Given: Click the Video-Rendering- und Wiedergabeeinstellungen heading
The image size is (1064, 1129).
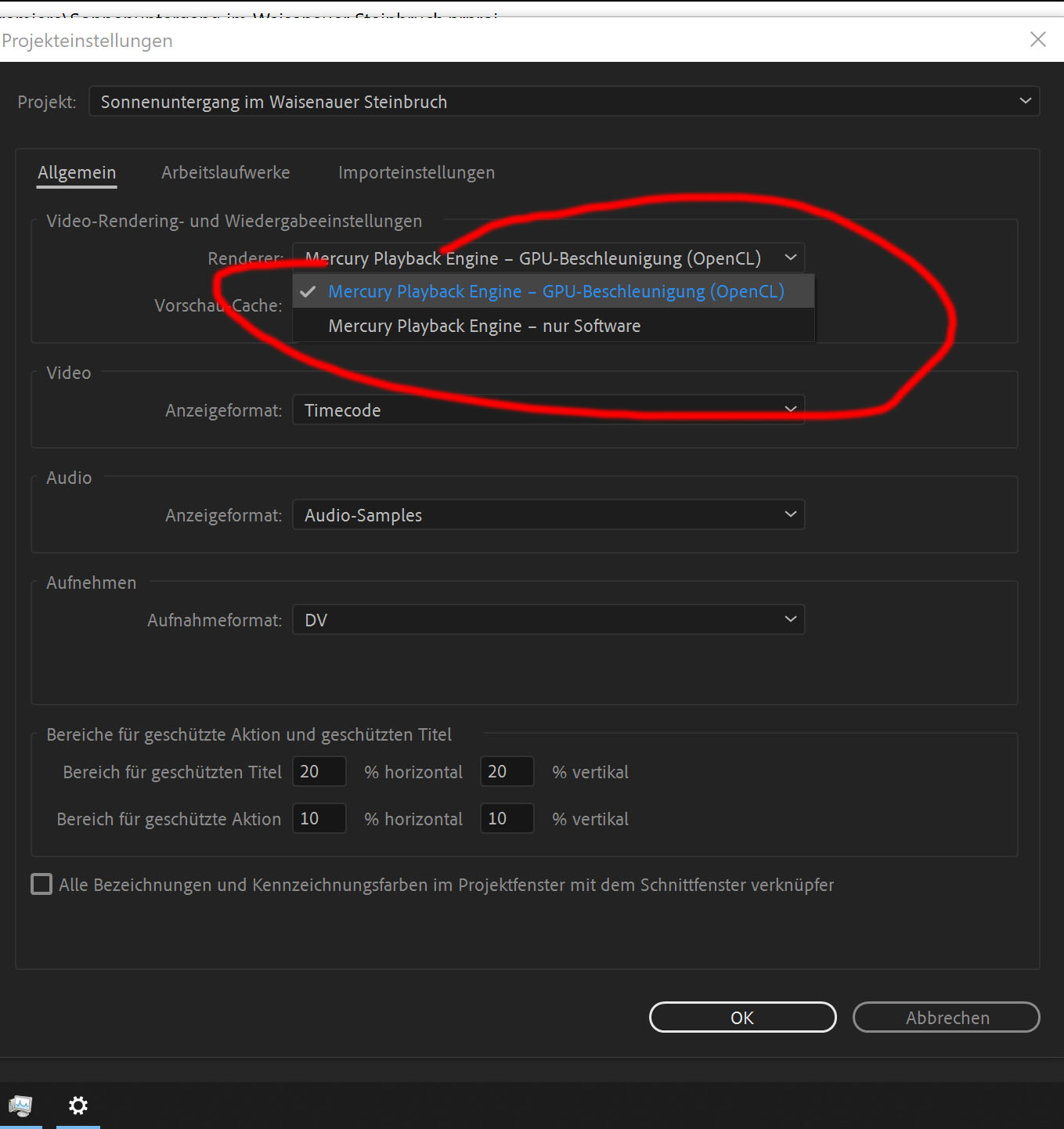Looking at the screenshot, I should [x=234, y=222].
